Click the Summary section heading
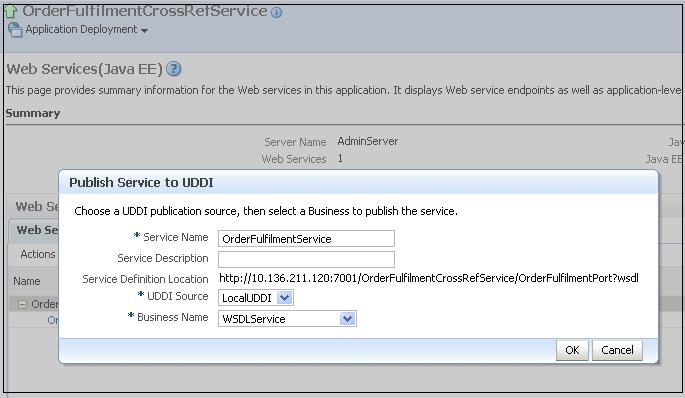 coord(33,113)
